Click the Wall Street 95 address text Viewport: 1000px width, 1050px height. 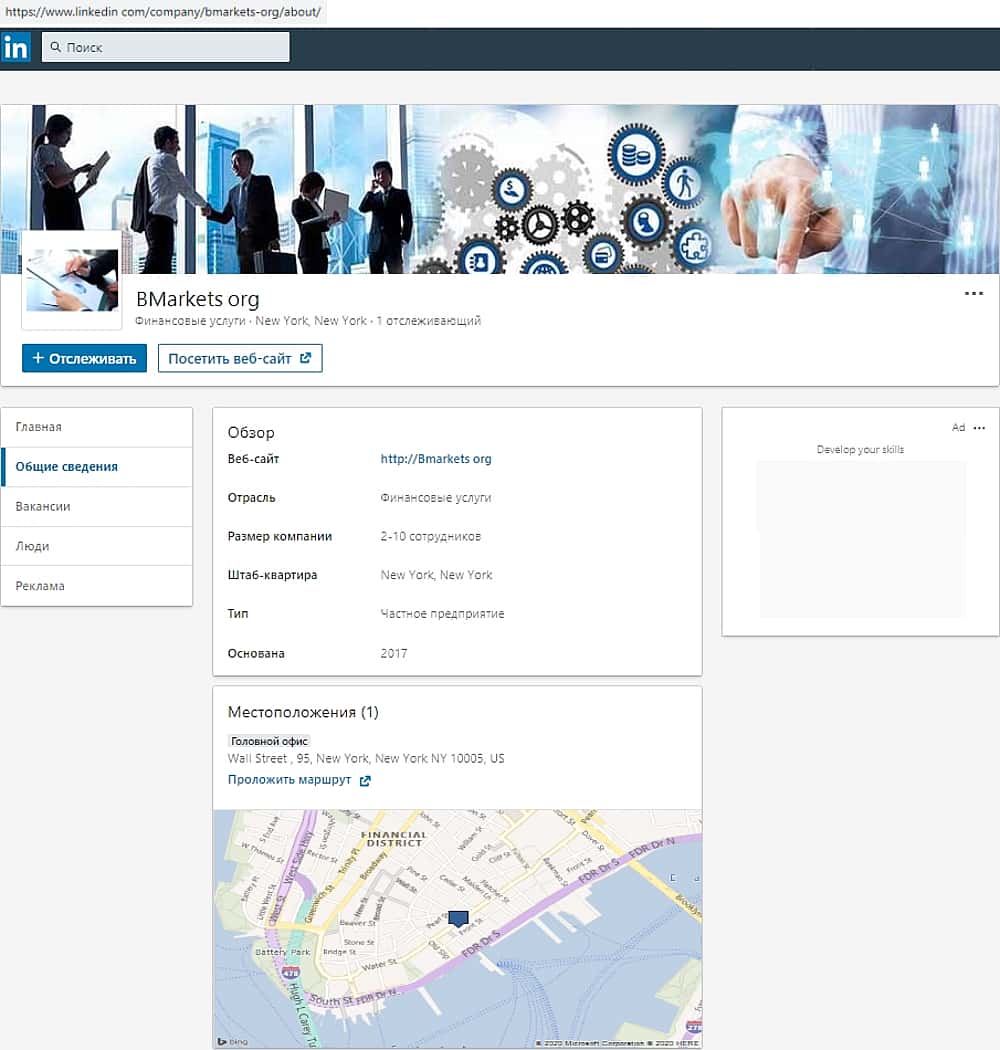point(366,758)
